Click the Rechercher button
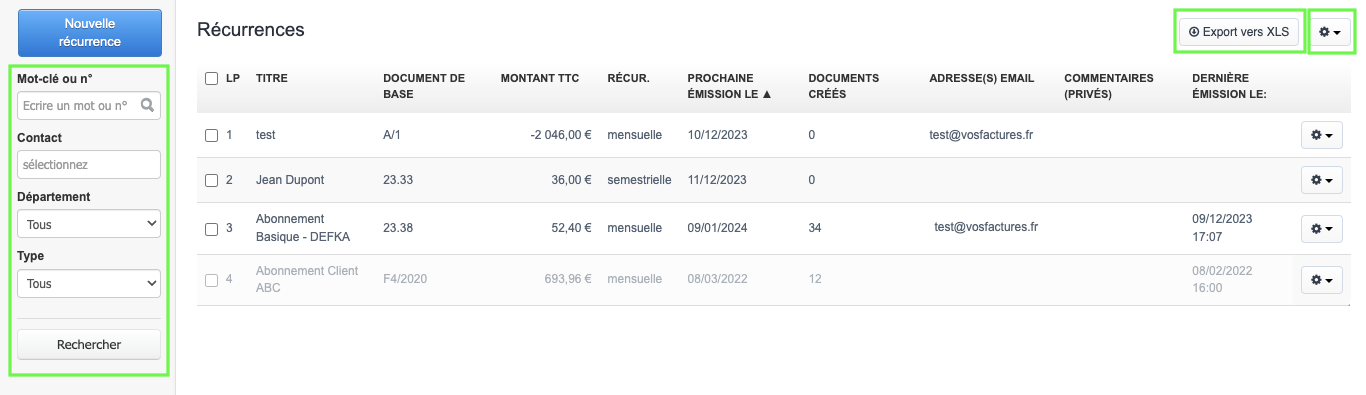This screenshot has height=395, width=1366. point(89,344)
